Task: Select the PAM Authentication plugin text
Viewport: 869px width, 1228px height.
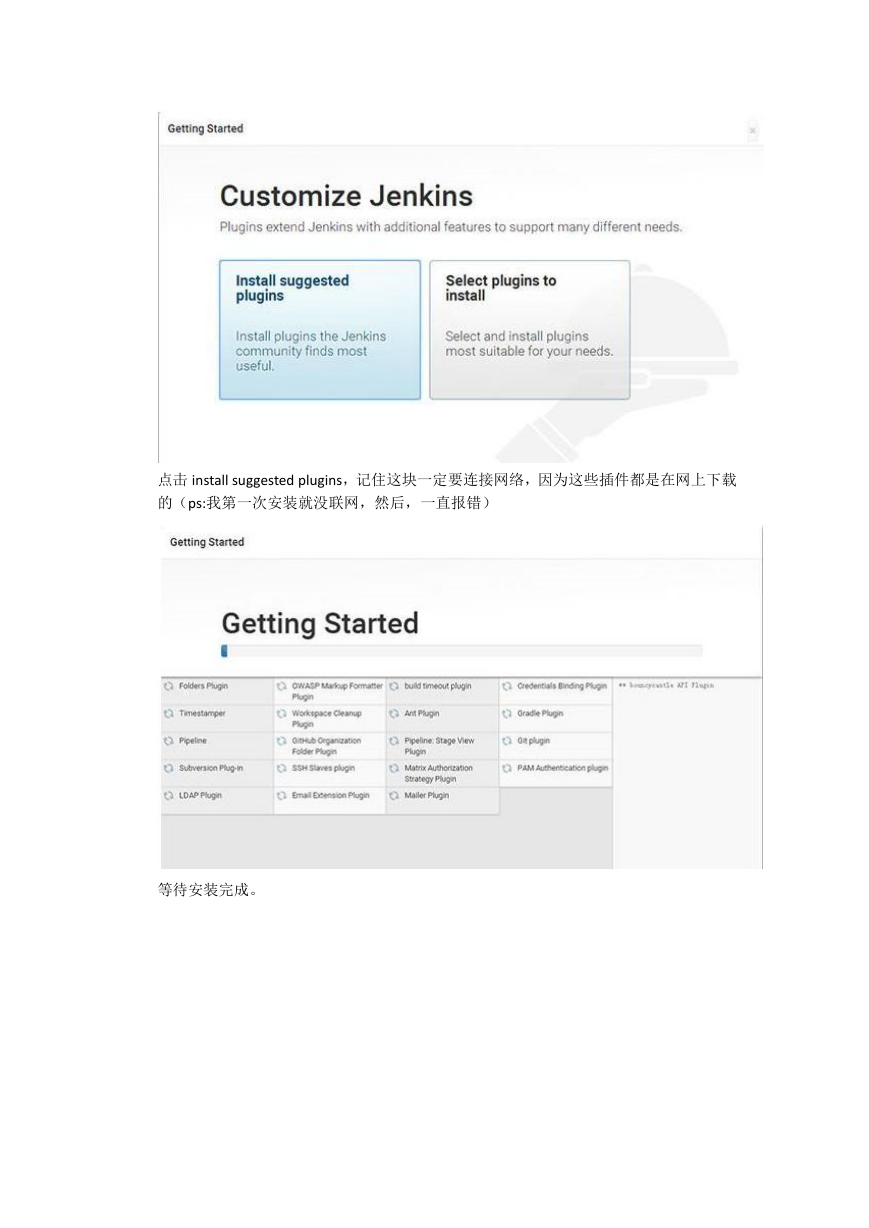Action: pos(563,768)
